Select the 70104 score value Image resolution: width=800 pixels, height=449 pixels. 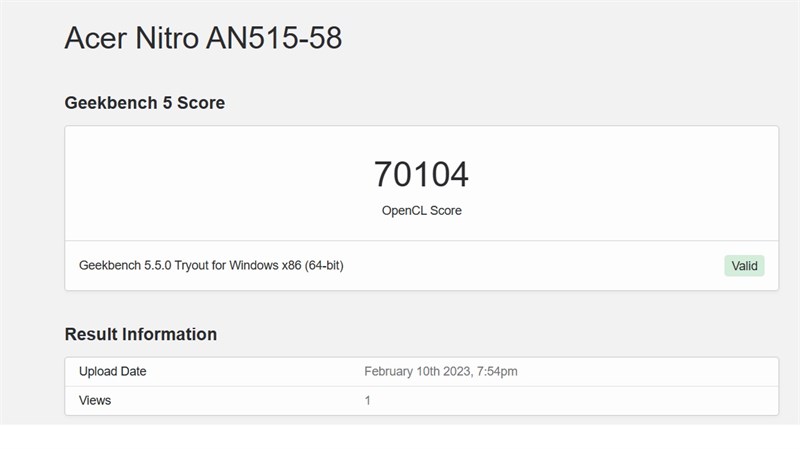tap(421, 174)
